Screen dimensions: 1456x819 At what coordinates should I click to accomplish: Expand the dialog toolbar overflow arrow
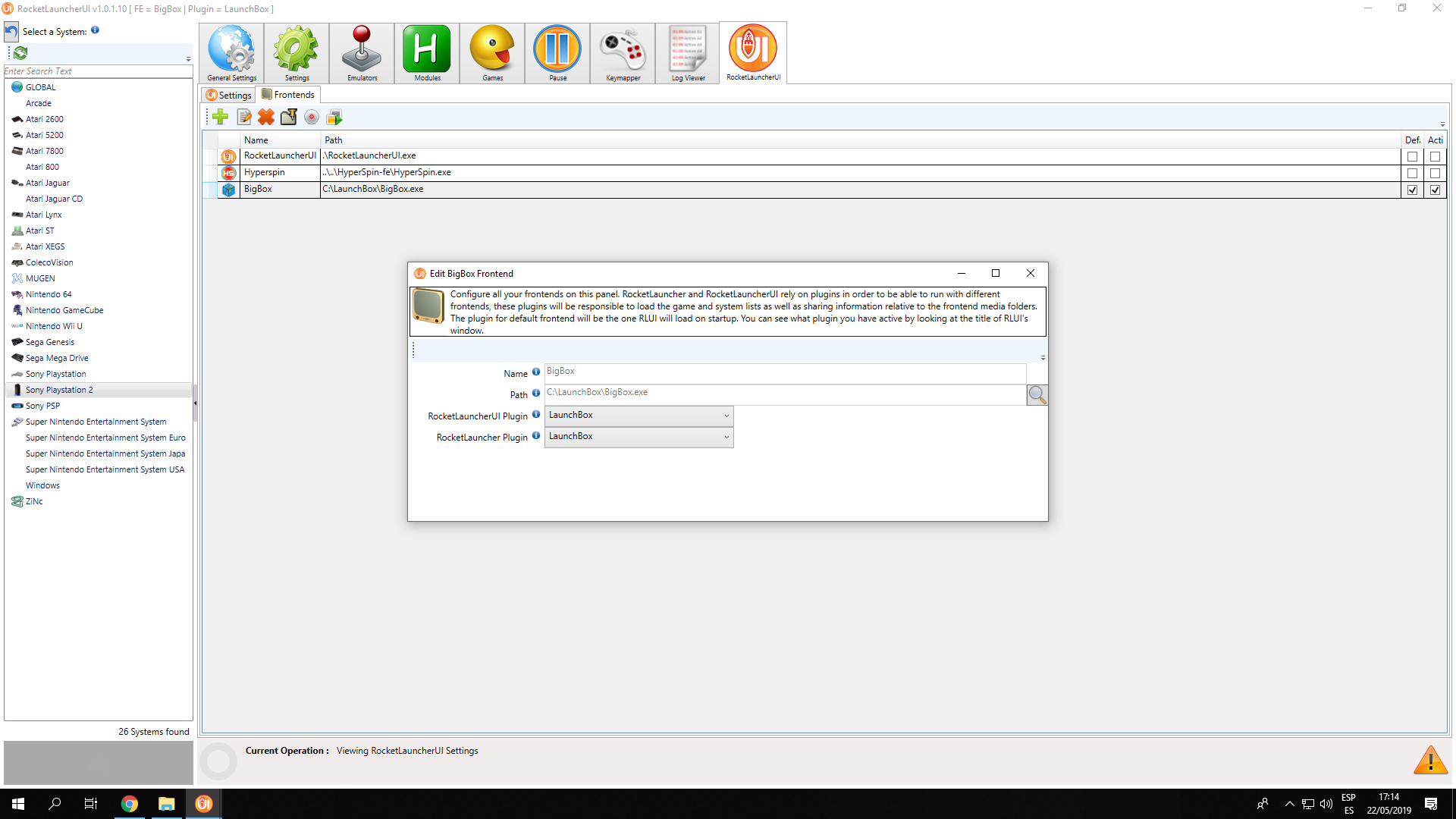[1043, 358]
